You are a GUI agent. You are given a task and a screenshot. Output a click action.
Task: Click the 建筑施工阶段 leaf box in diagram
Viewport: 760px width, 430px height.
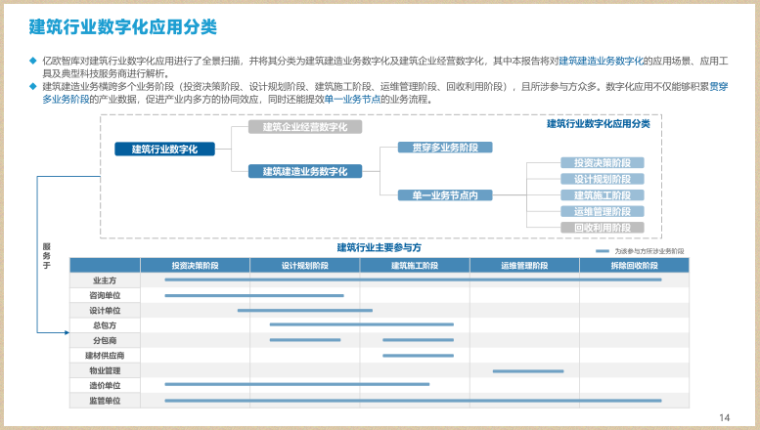pos(602,195)
